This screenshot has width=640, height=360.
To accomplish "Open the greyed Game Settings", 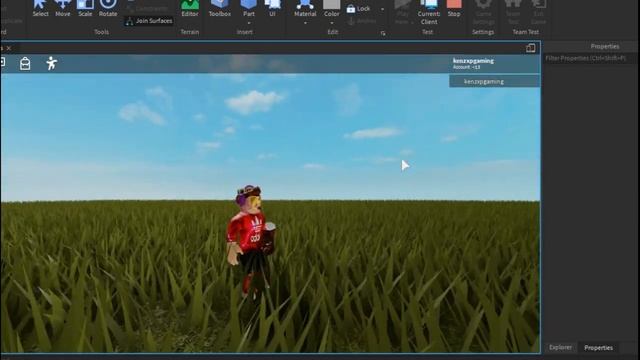I will 483,12.
